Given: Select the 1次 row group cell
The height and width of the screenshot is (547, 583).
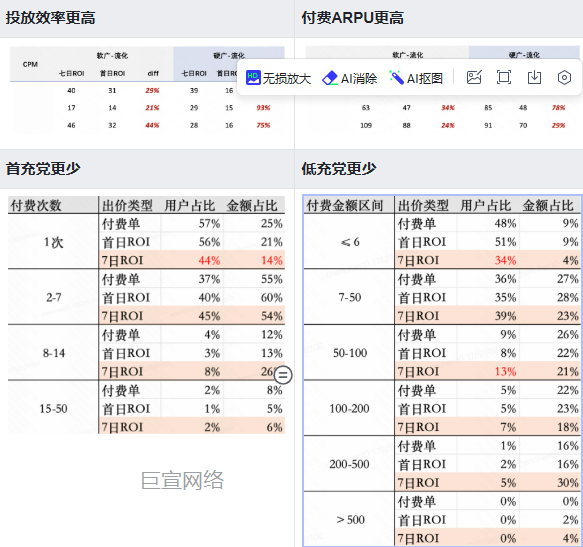Looking at the screenshot, I should (53, 242).
